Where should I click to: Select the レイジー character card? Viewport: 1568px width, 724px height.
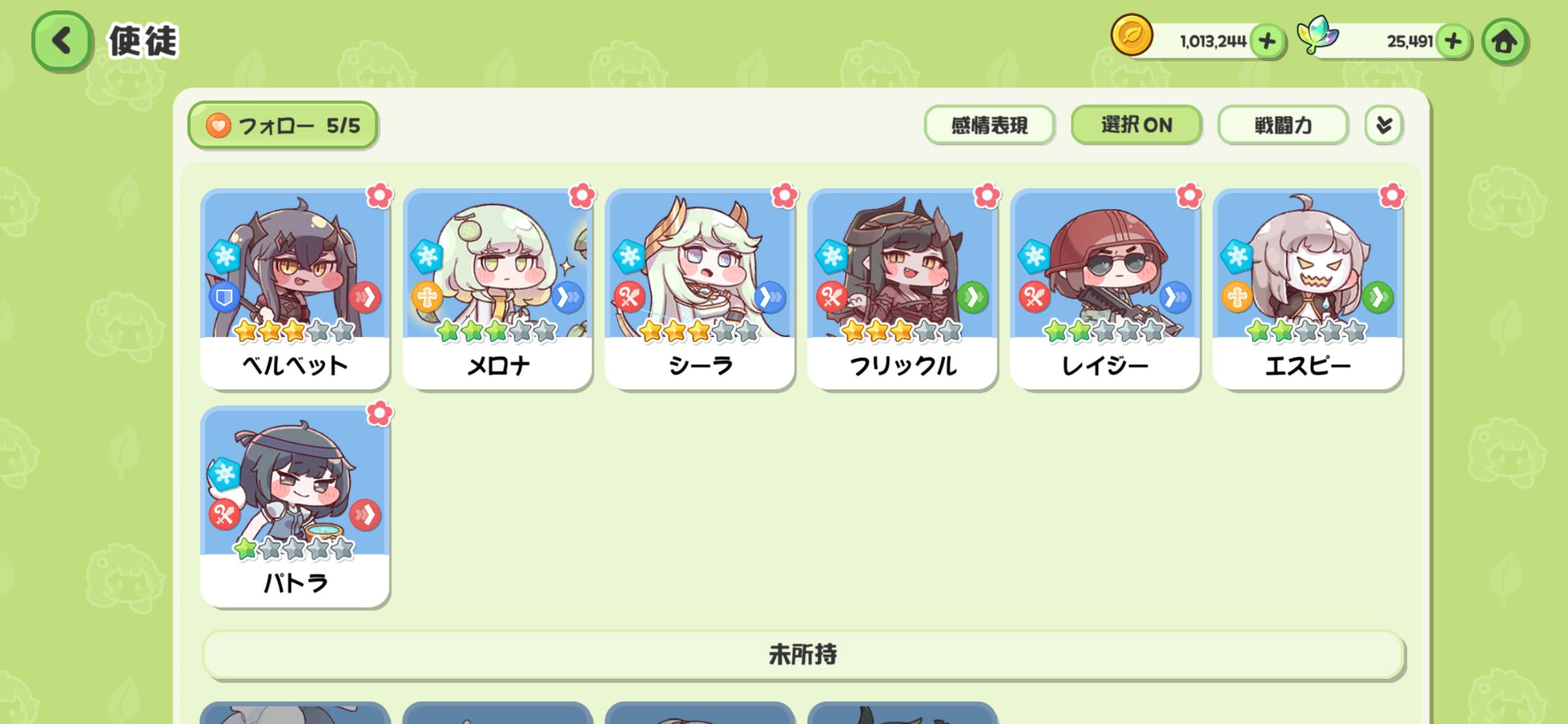tap(1104, 289)
